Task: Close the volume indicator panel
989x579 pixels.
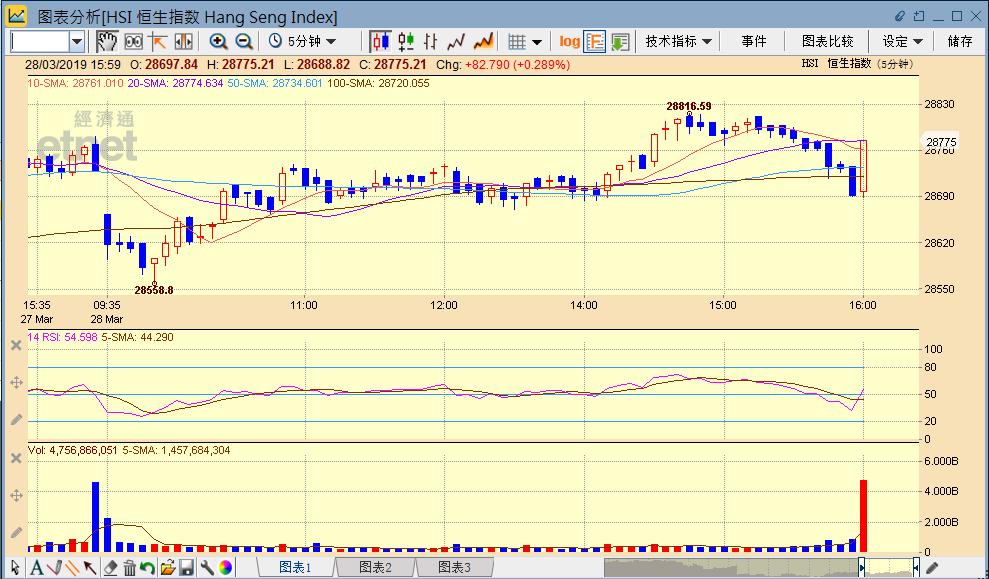Action: point(16,458)
